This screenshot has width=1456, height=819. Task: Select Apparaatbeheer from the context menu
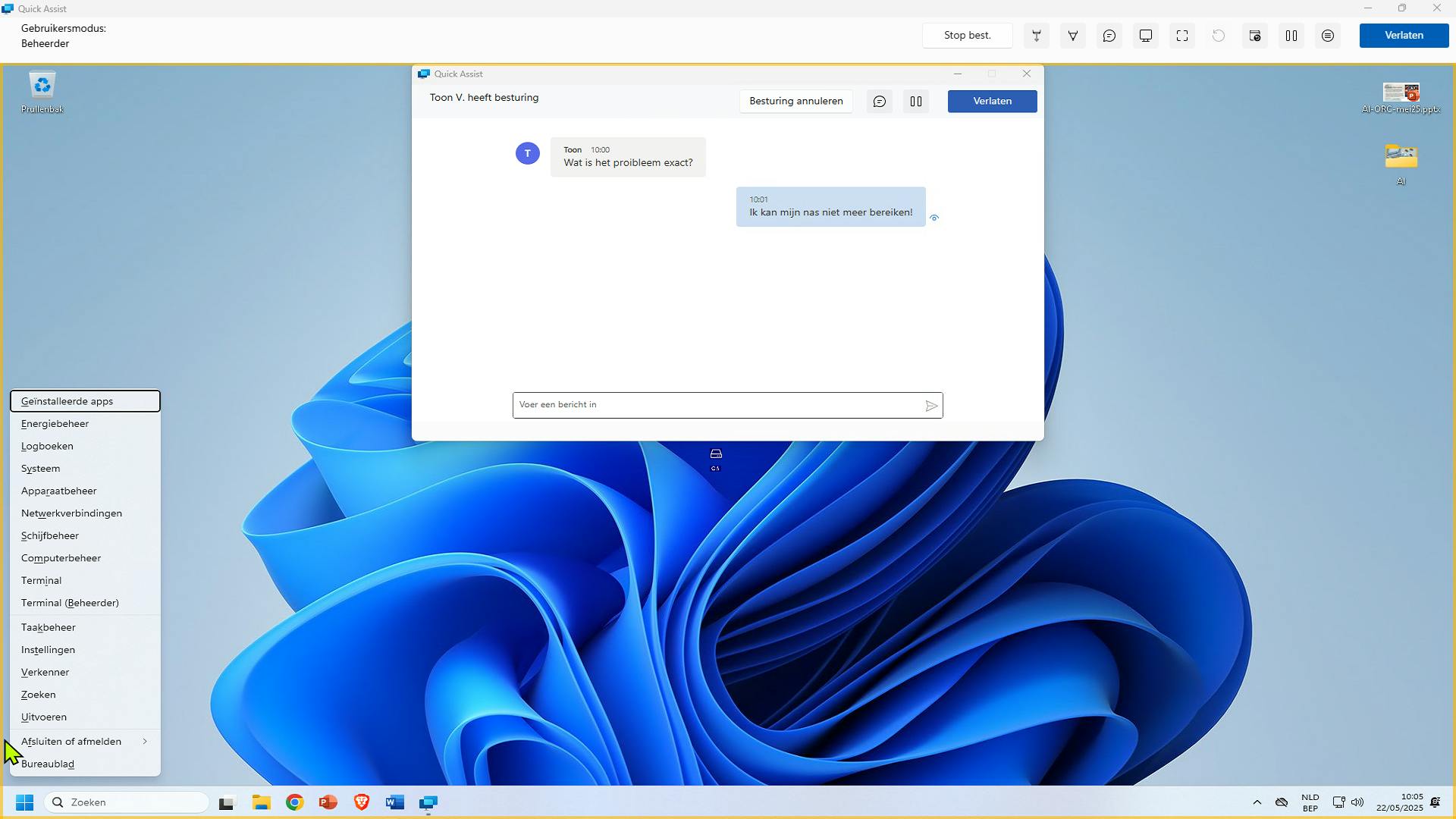(x=59, y=491)
